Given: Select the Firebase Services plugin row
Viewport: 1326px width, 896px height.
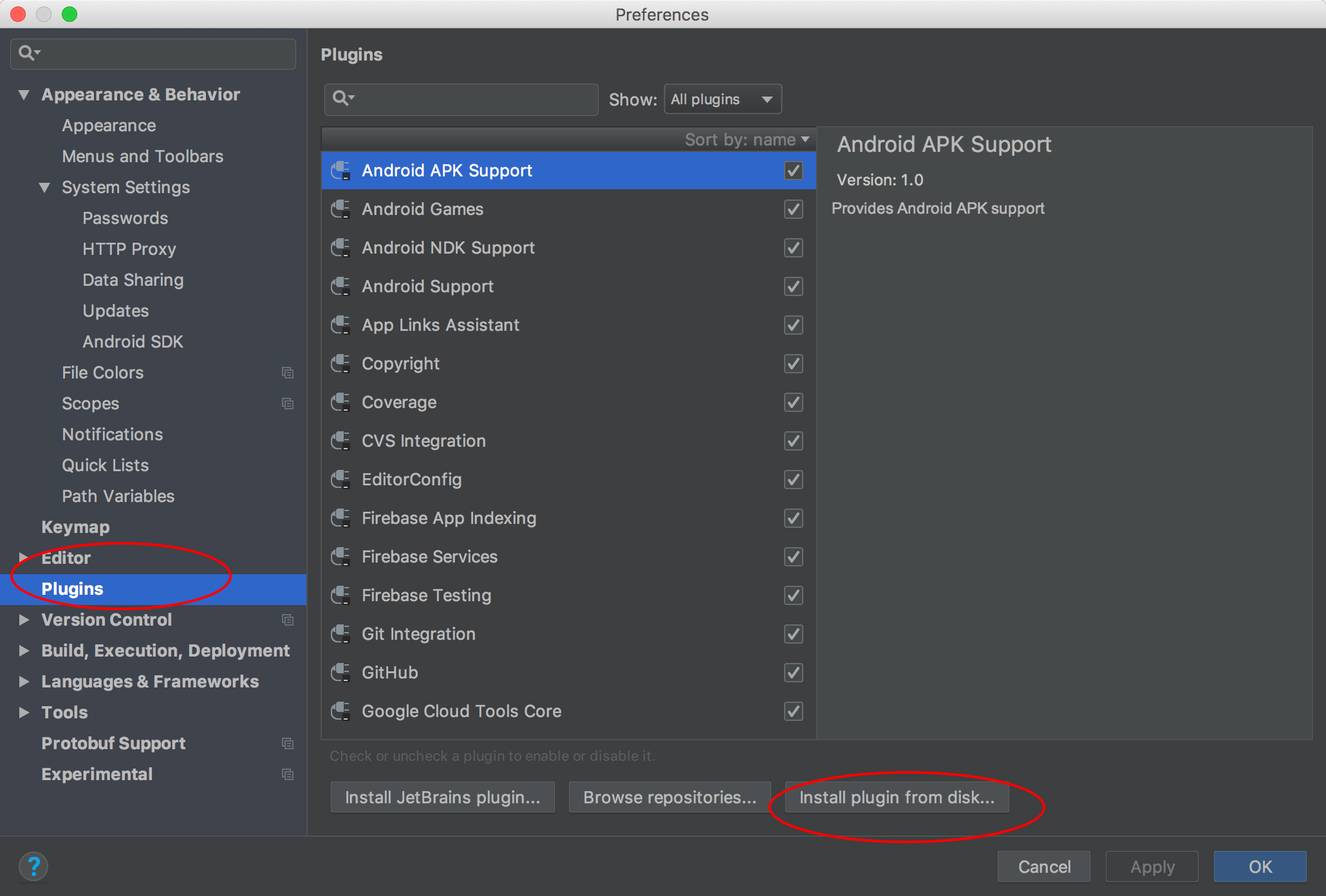Looking at the screenshot, I should [568, 557].
